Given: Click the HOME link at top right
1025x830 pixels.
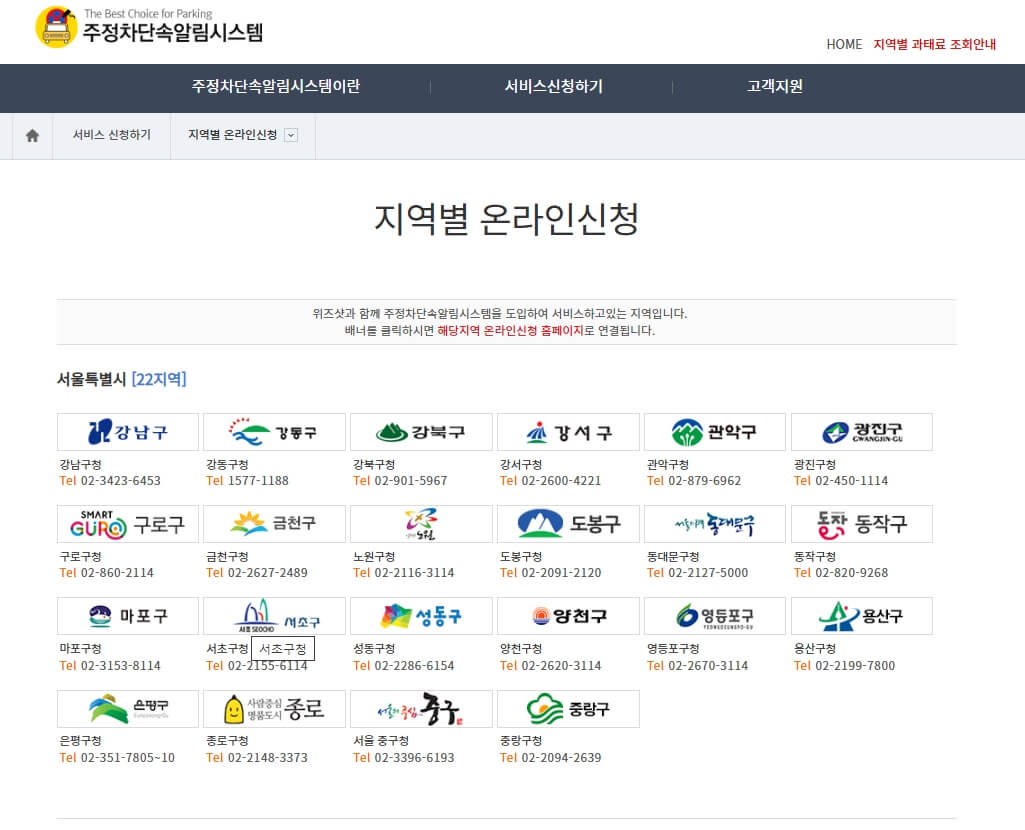Looking at the screenshot, I should pyautogui.click(x=843, y=44).
